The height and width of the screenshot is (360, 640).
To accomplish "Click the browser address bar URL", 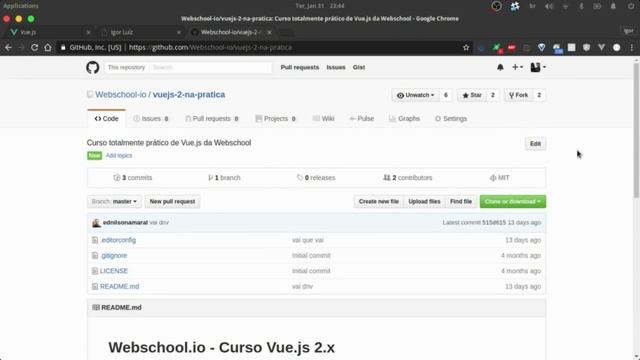I will (210, 47).
